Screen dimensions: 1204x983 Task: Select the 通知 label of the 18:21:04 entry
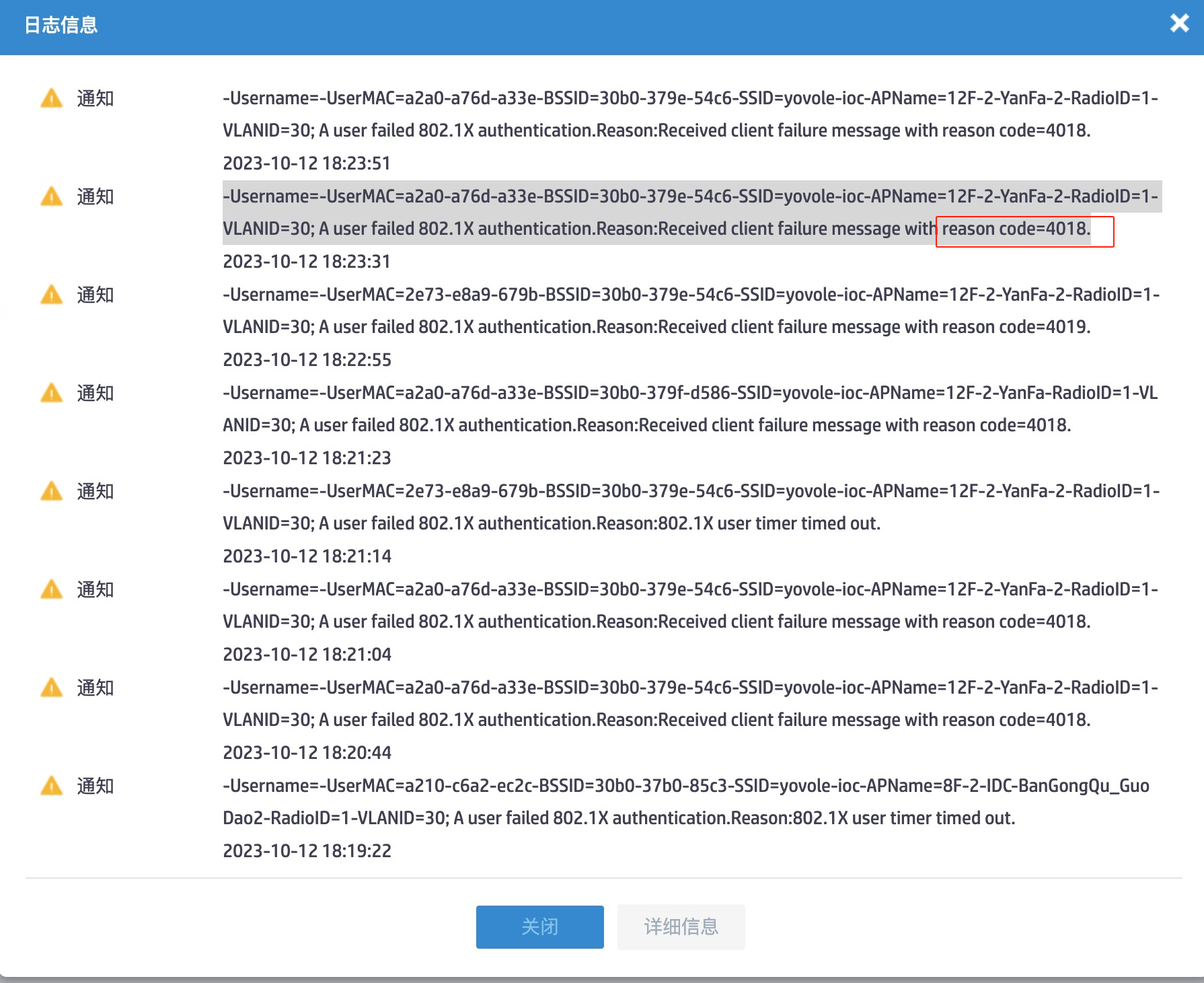point(96,589)
